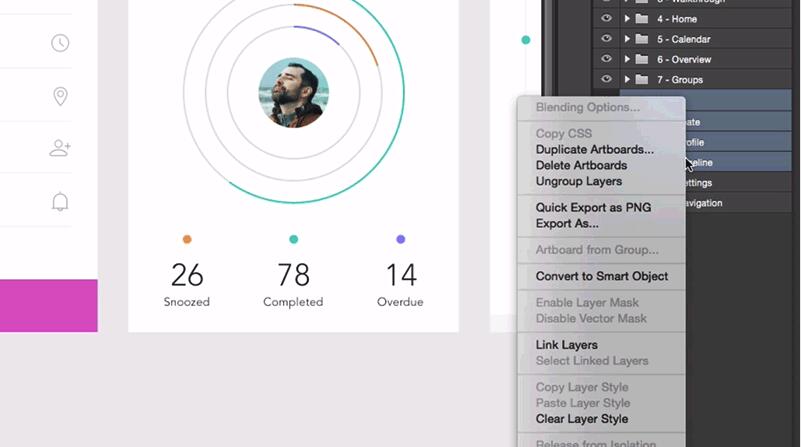Click the folder icon of 7 - Groups
The height and width of the screenshot is (447, 801).
(x=642, y=80)
